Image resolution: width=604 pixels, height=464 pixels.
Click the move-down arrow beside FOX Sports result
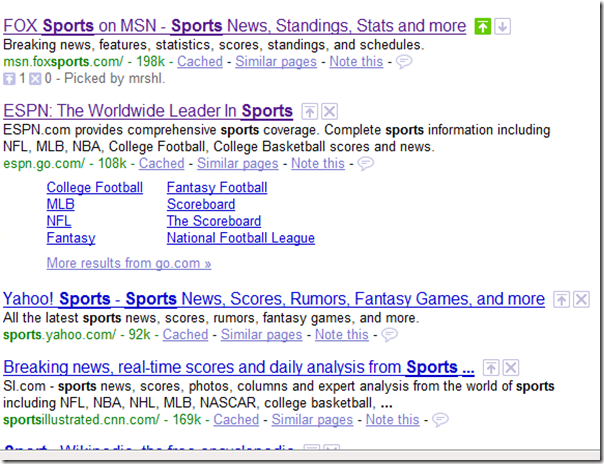502,27
